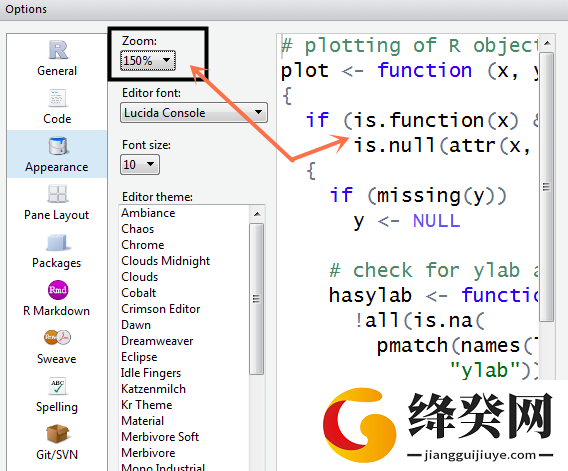Select the Dreamweaver editor theme
Image resolution: width=568 pixels, height=471 pixels.
(x=157, y=341)
